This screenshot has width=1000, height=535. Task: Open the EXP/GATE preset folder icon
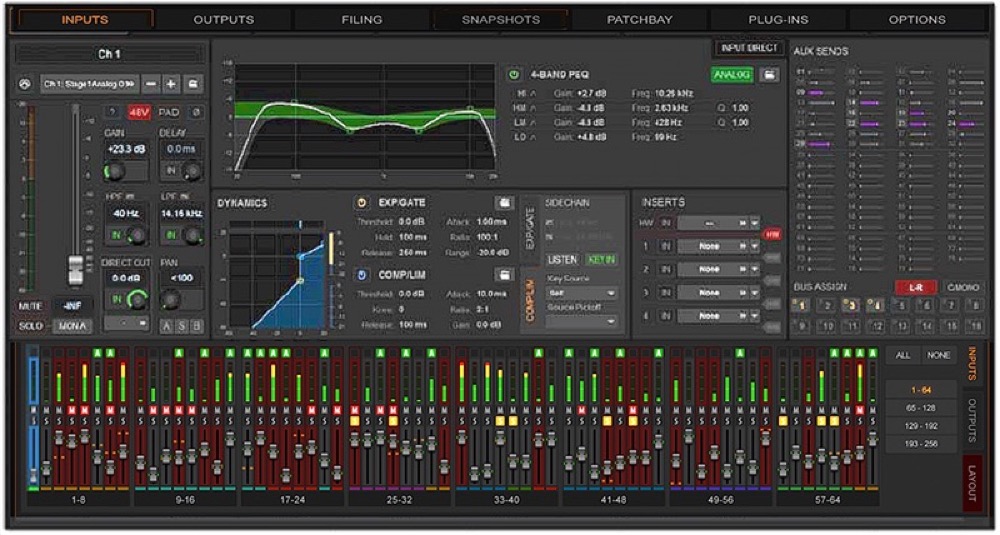tap(504, 203)
